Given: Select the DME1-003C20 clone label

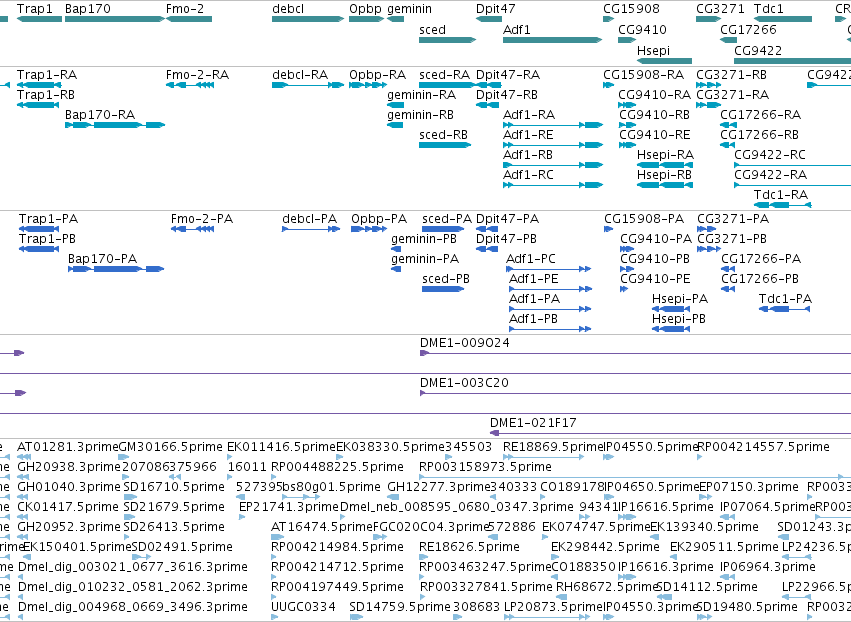Looking at the screenshot, I should [x=464, y=383].
